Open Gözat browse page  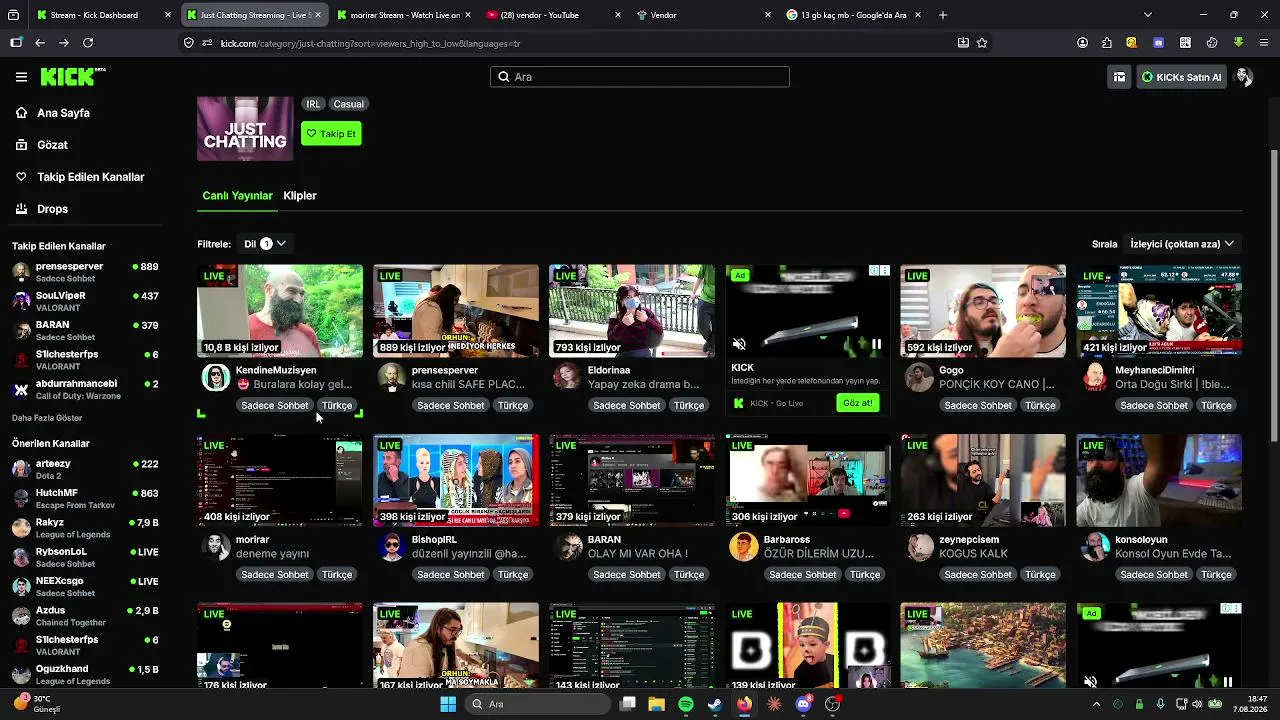pyautogui.click(x=52, y=145)
